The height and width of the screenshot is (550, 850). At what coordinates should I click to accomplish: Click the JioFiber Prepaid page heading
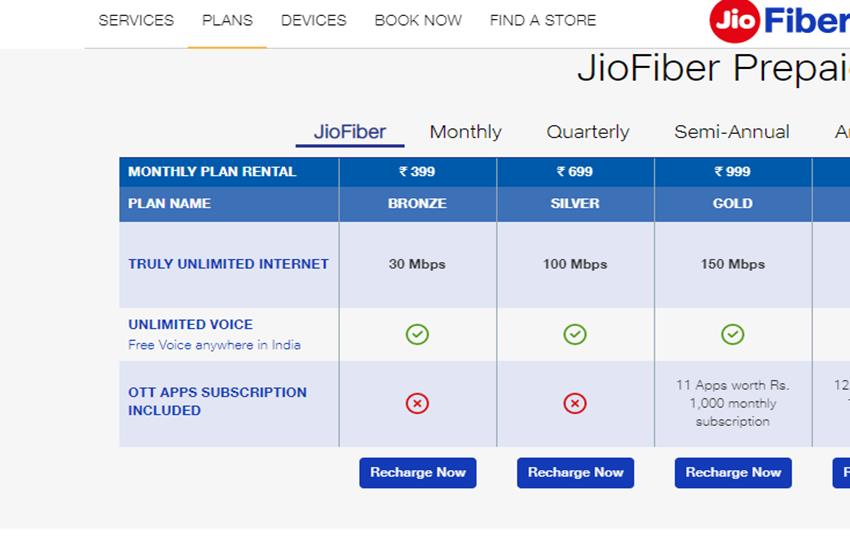click(x=713, y=68)
